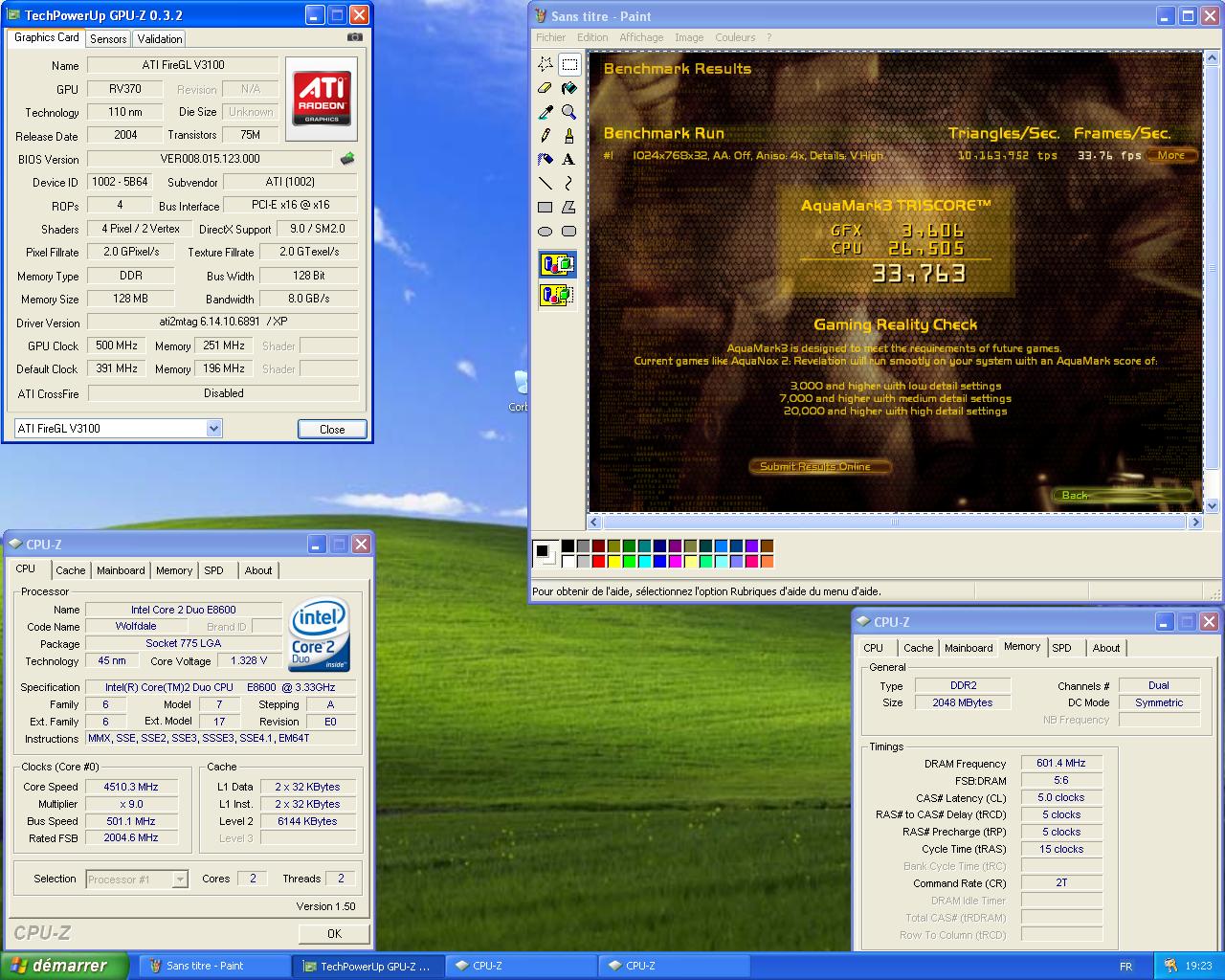Open the Mainboard tab in the left CPU-Z window
Screen dimensions: 1225x980
point(121,570)
